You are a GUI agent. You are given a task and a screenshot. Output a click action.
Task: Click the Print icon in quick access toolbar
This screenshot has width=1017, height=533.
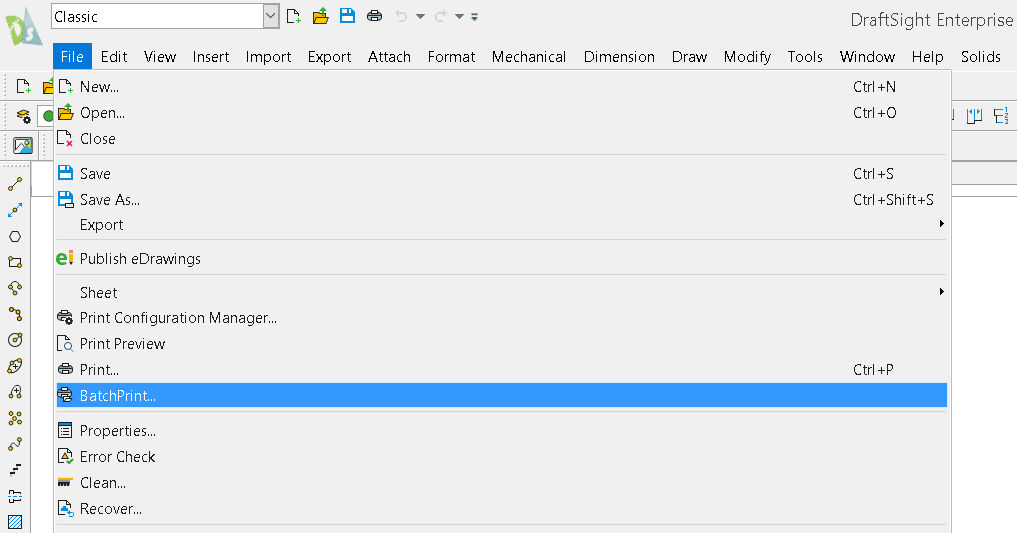pyautogui.click(x=374, y=16)
